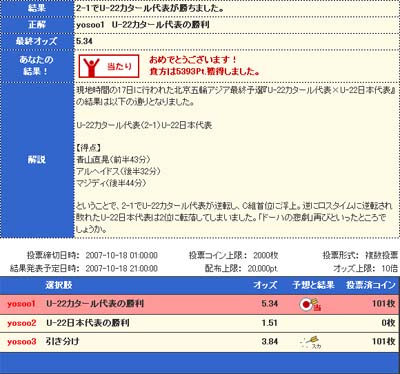400x374 pixels.
Task: Click the score line U-22カタール代表(2-1)U-22日本代表
Action: pyautogui.click(x=144, y=125)
